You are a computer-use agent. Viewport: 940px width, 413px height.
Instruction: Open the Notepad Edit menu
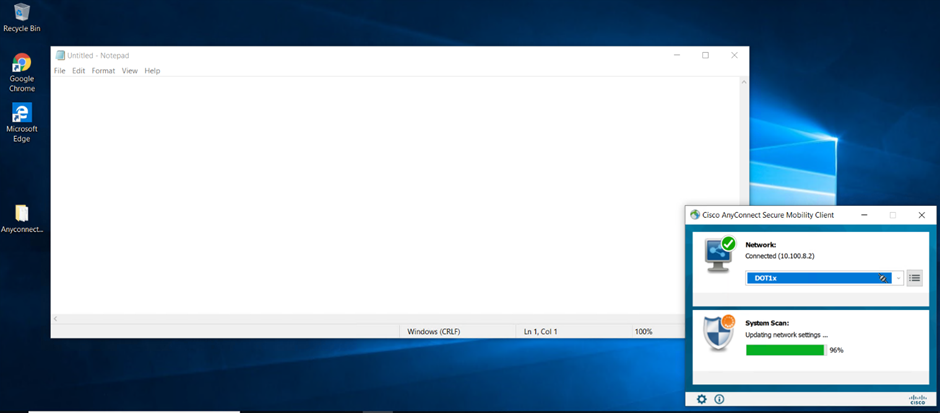click(79, 71)
